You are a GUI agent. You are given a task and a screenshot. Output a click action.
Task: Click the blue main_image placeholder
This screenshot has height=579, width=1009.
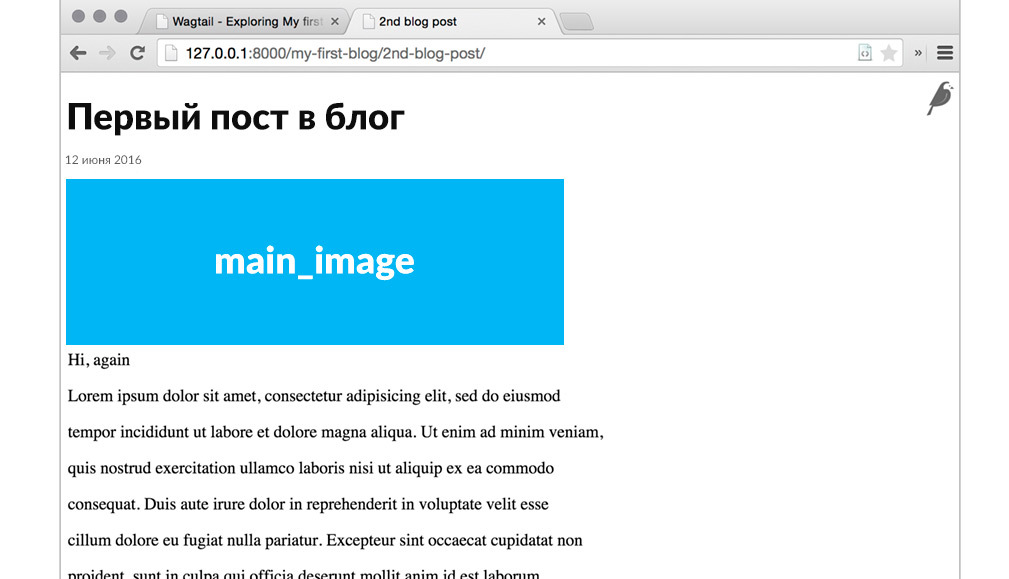click(314, 261)
